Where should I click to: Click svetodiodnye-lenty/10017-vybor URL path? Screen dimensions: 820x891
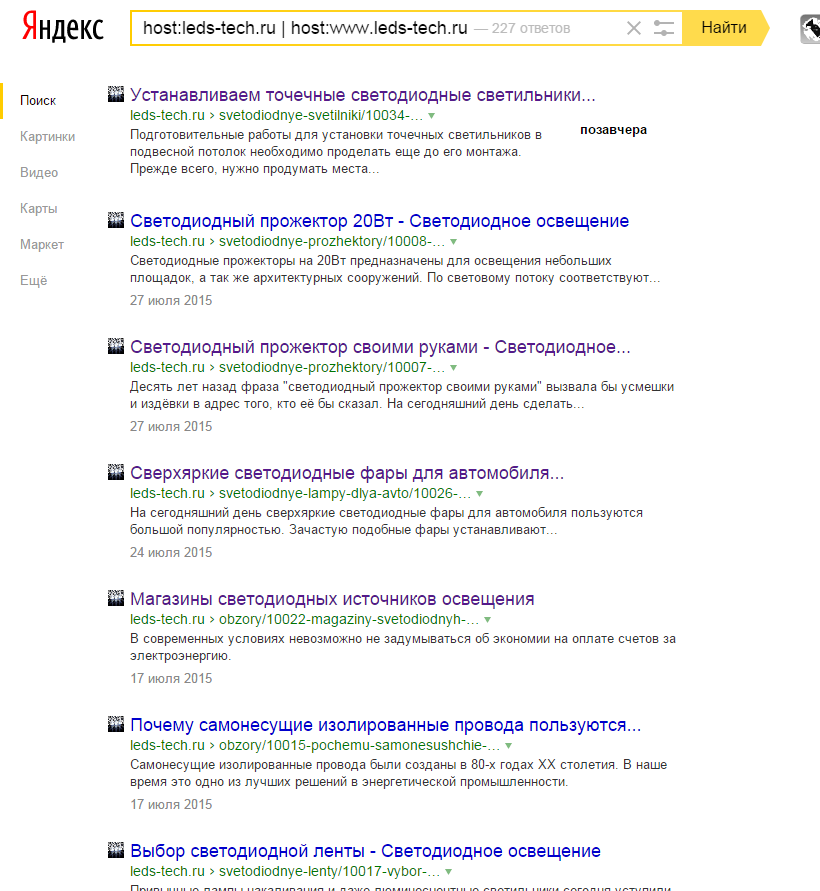(330, 872)
